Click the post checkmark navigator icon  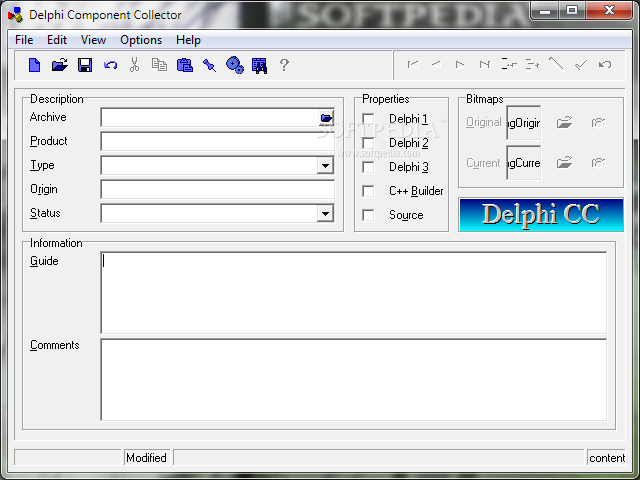coord(580,64)
